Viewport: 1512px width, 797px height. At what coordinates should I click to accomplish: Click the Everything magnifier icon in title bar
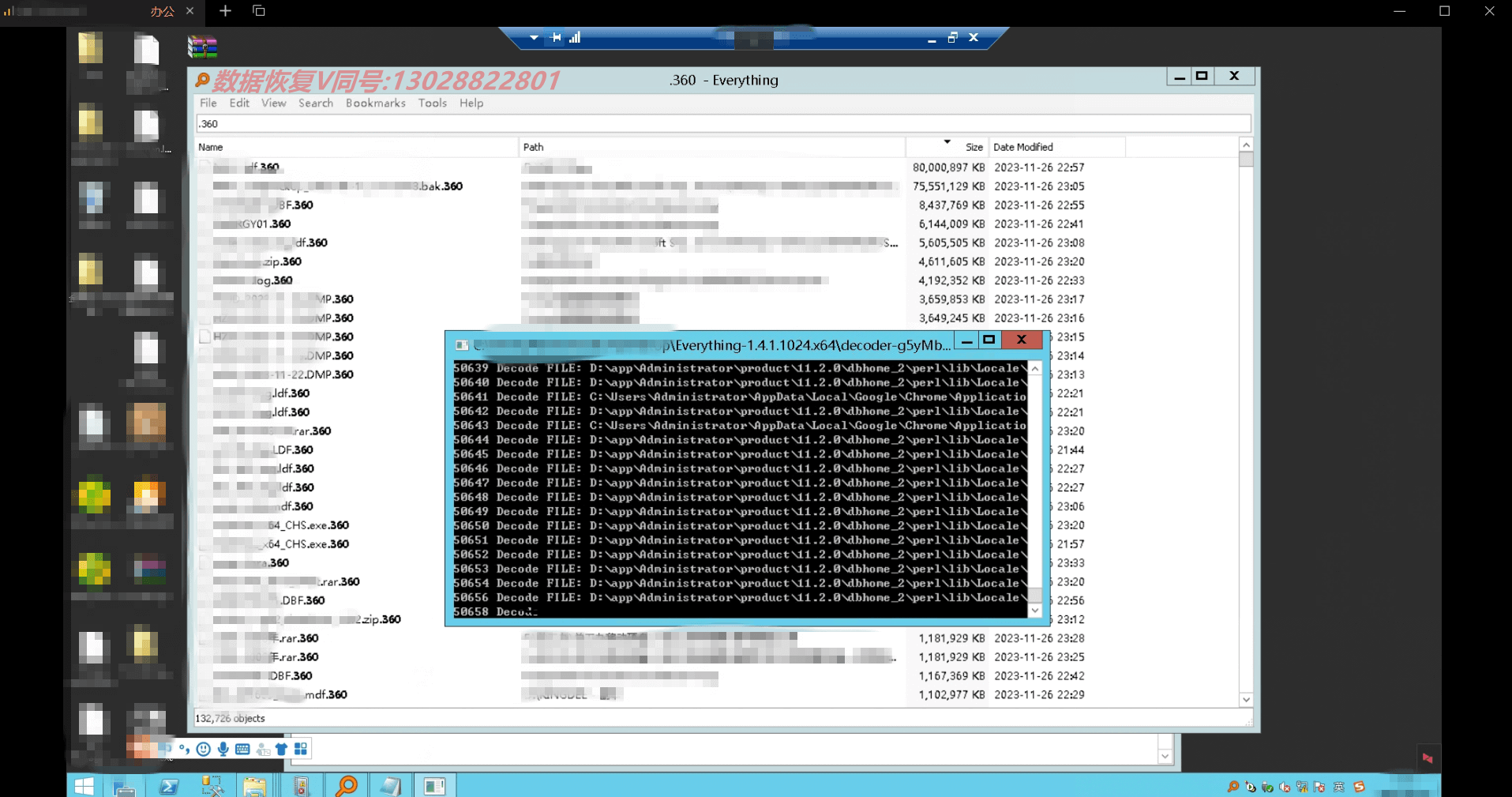203,80
